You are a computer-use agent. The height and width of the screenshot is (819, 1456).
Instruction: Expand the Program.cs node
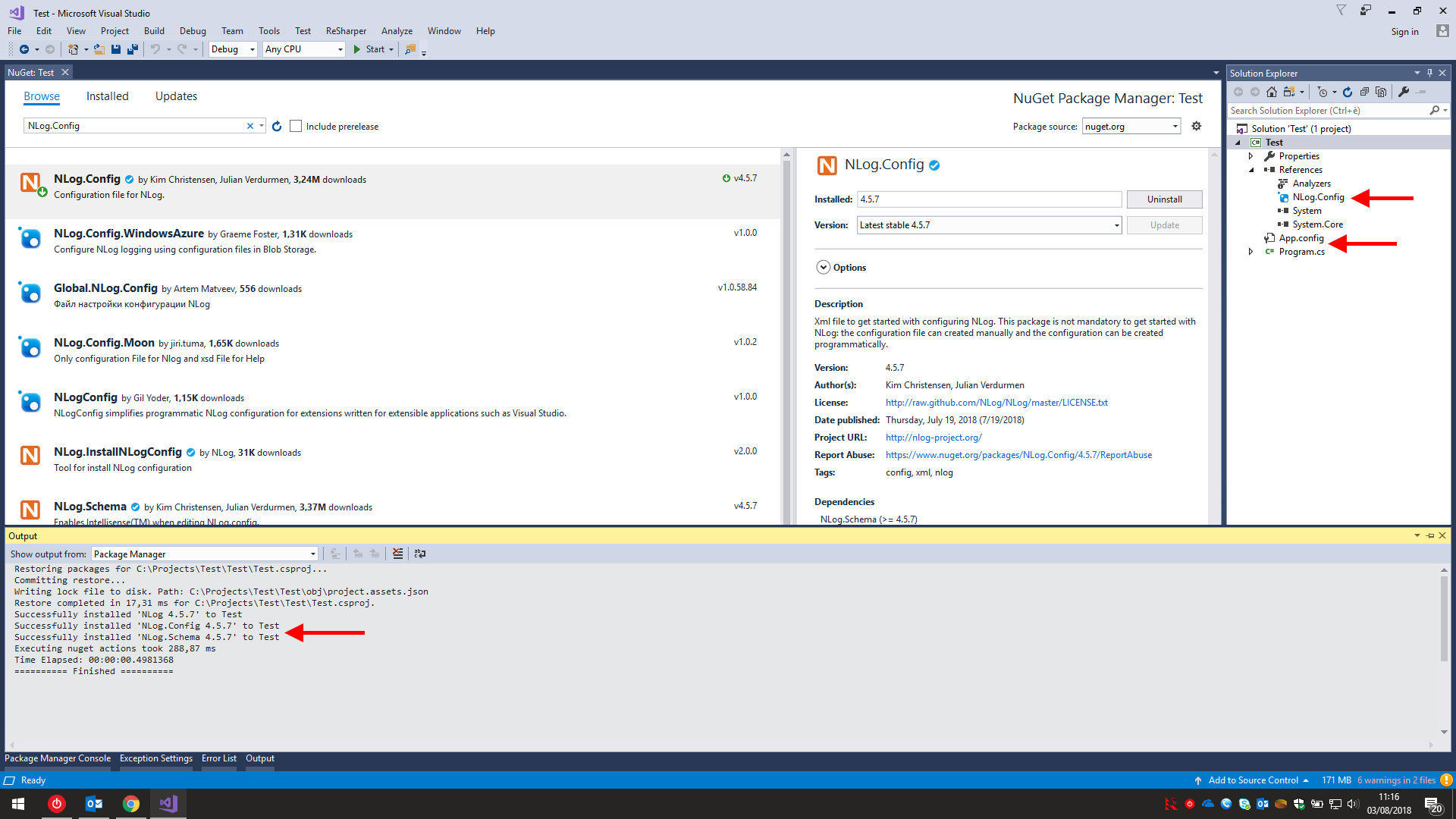[1251, 252]
